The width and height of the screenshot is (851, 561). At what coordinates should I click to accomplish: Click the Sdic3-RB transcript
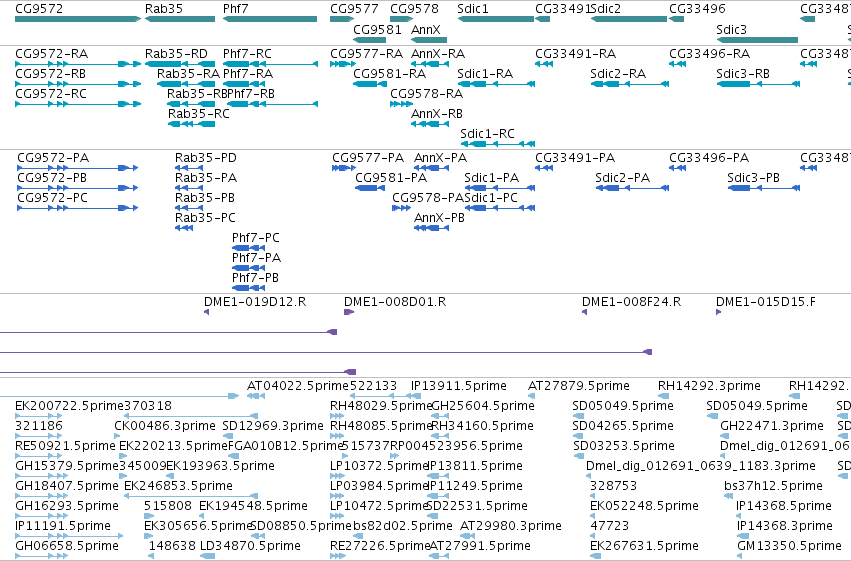(758, 84)
